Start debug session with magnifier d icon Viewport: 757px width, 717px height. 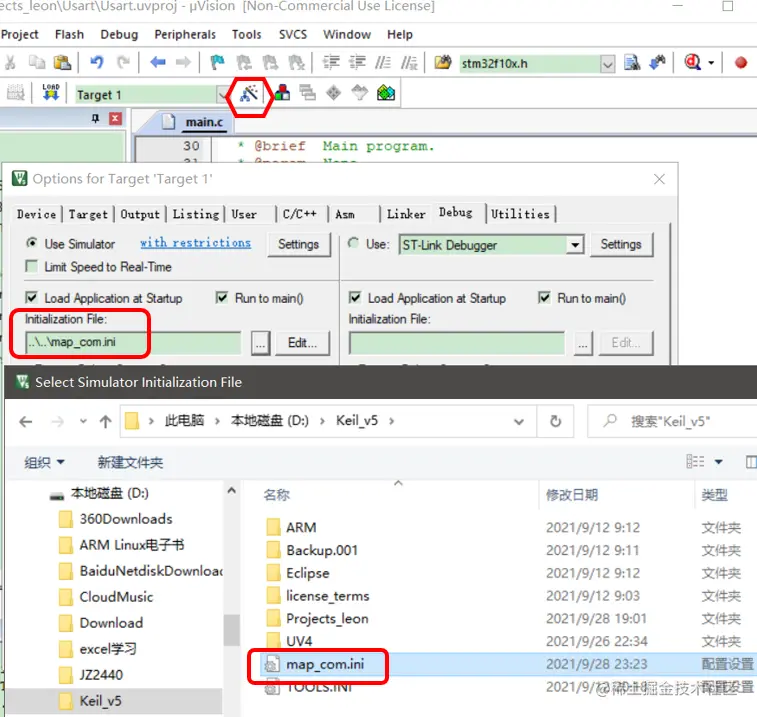tap(692, 63)
